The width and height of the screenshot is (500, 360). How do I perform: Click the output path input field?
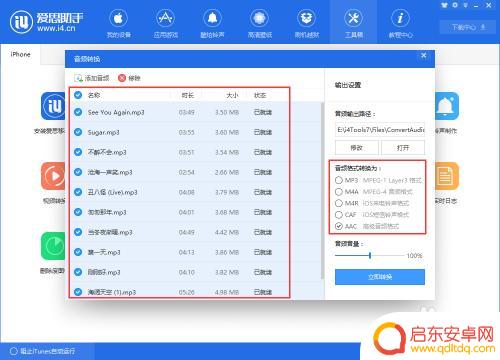(380, 130)
